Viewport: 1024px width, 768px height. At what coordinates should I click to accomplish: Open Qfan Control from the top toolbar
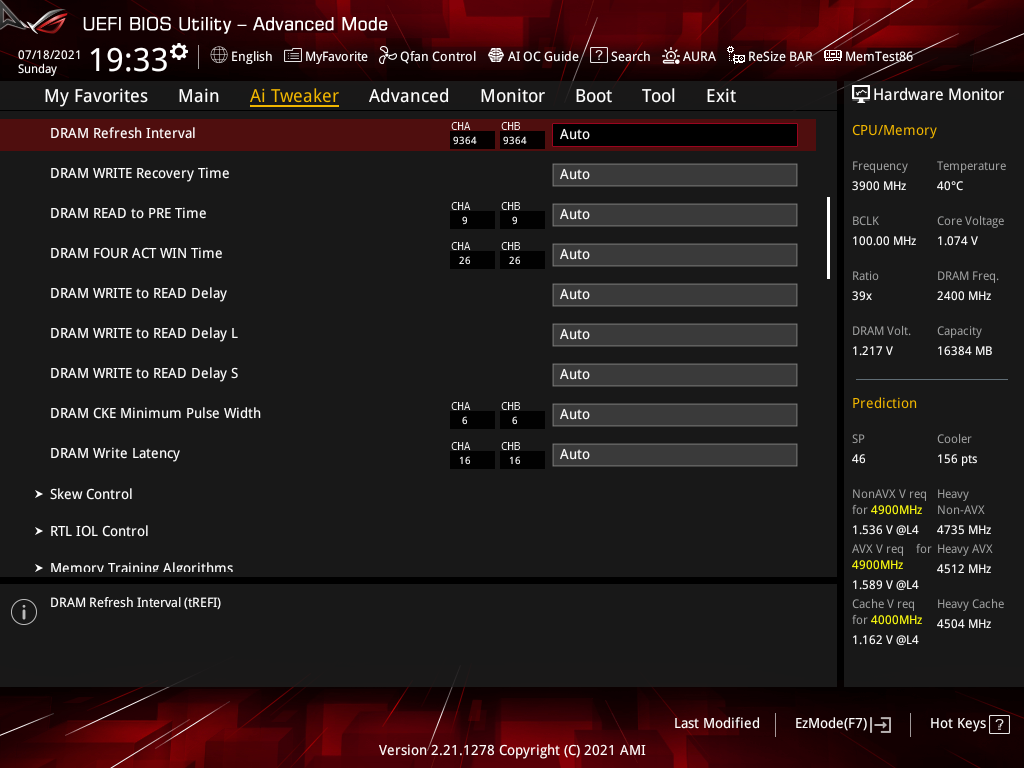coord(427,56)
